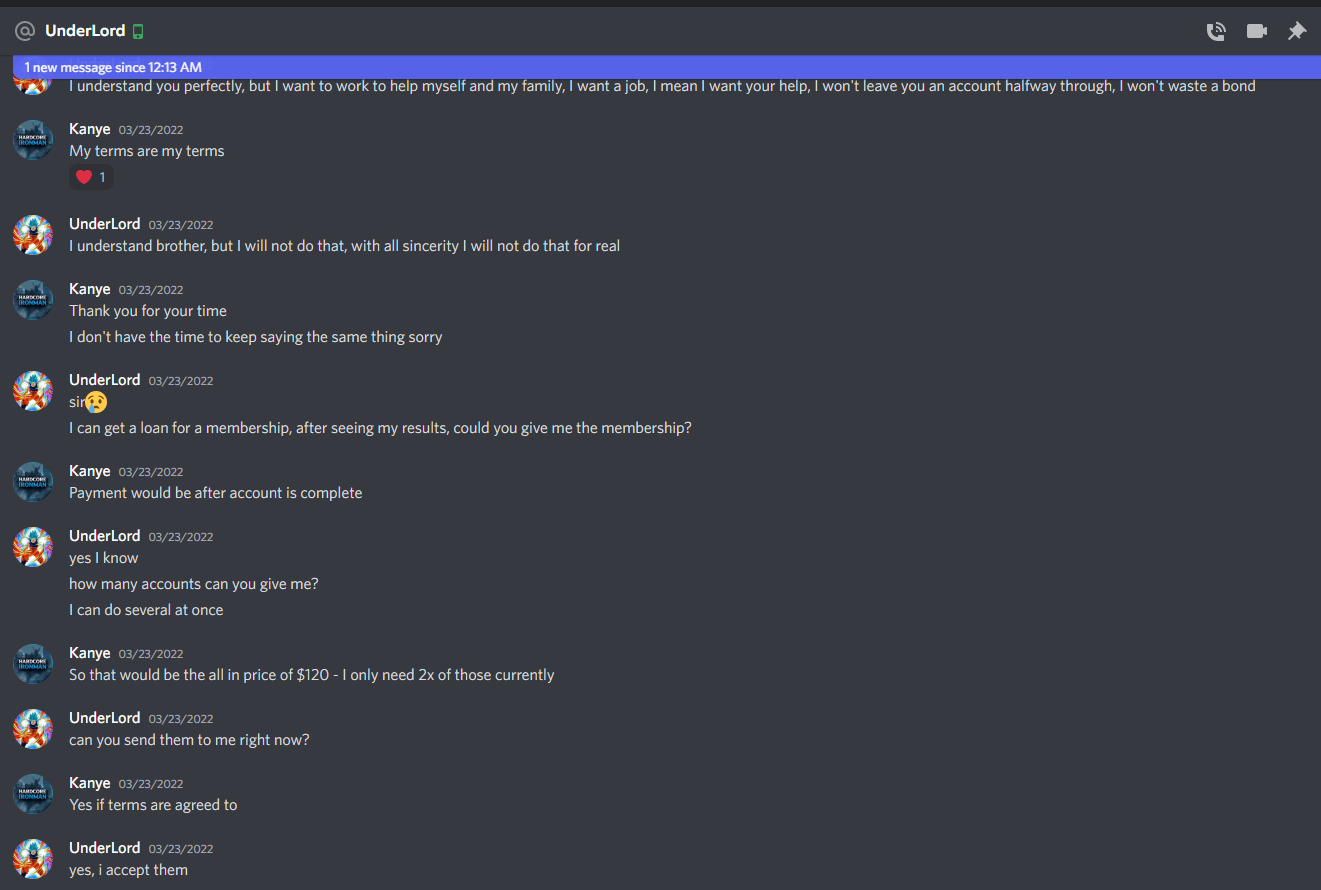Open UnderLord's avatar beside 'yes, i accept them'
This screenshot has height=890, width=1321.
tap(33, 859)
